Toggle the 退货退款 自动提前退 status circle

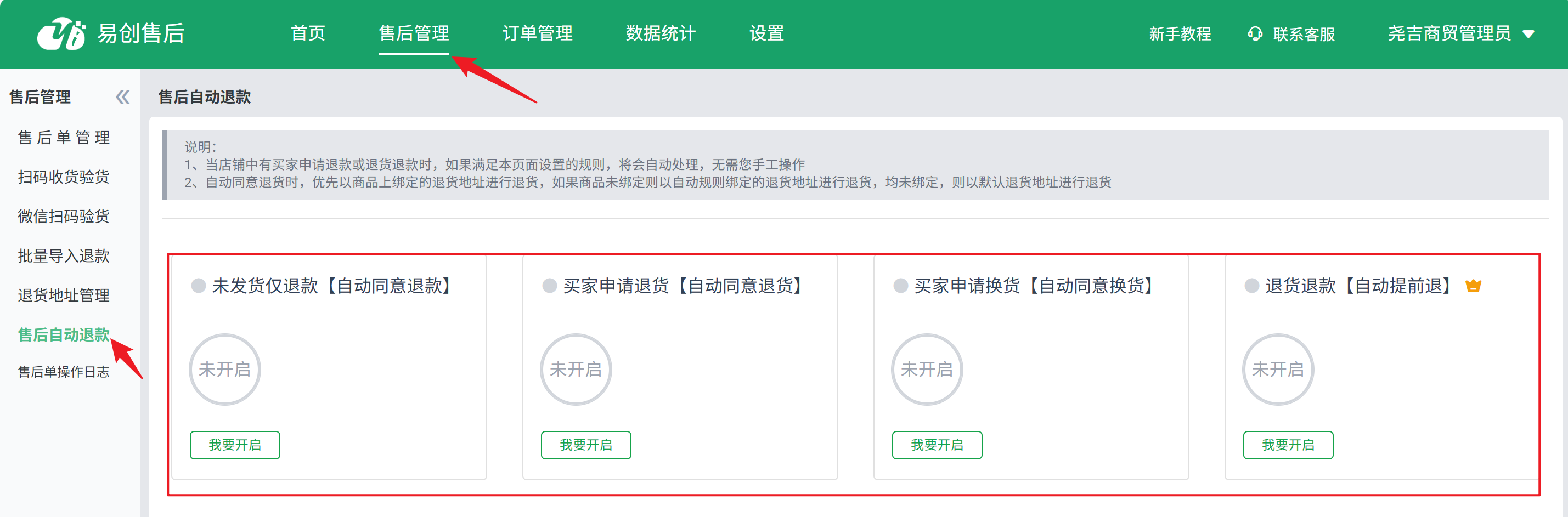pos(1278,369)
